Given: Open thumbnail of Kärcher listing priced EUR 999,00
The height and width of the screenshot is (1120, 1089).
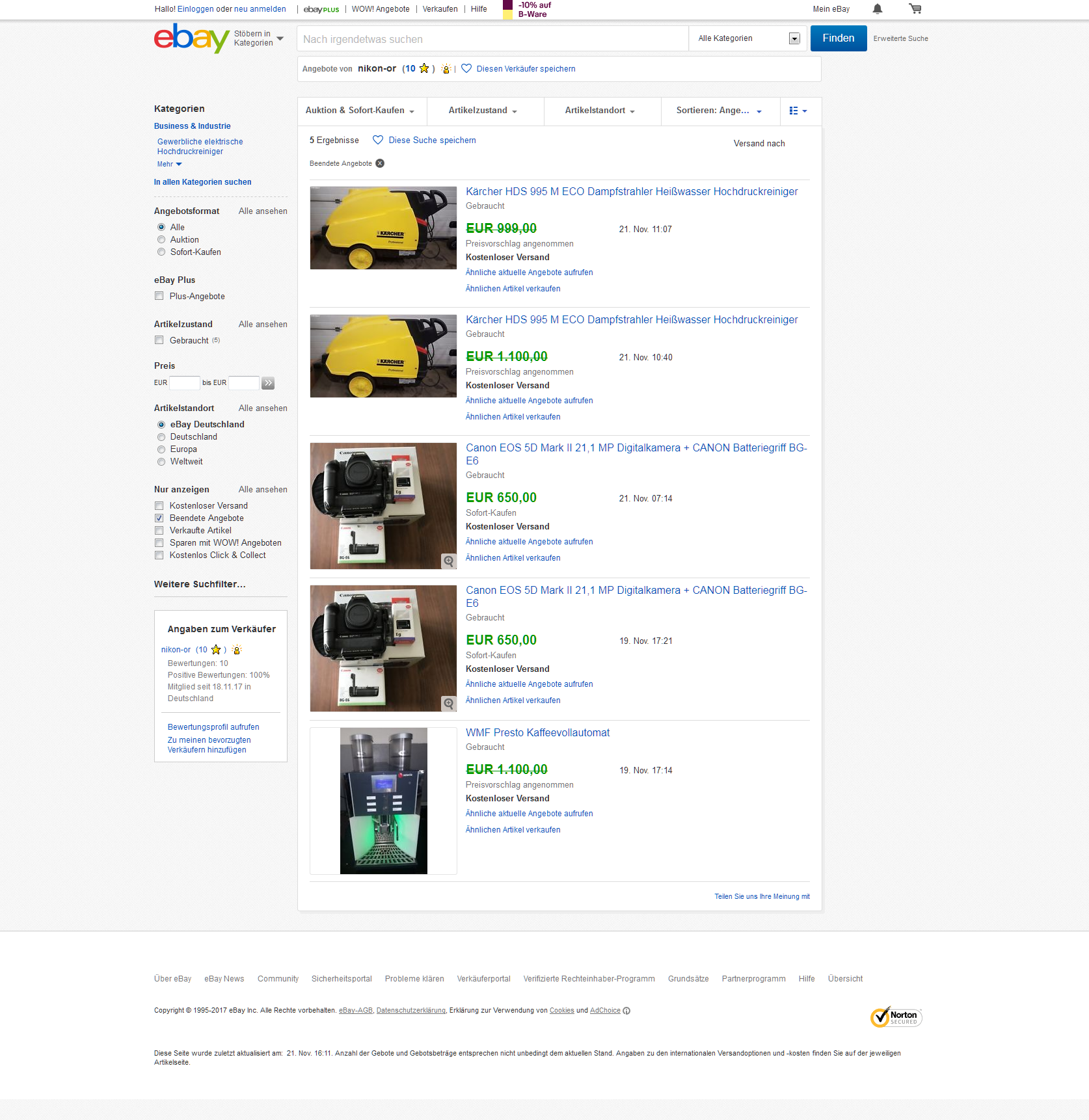Looking at the screenshot, I should (x=383, y=228).
